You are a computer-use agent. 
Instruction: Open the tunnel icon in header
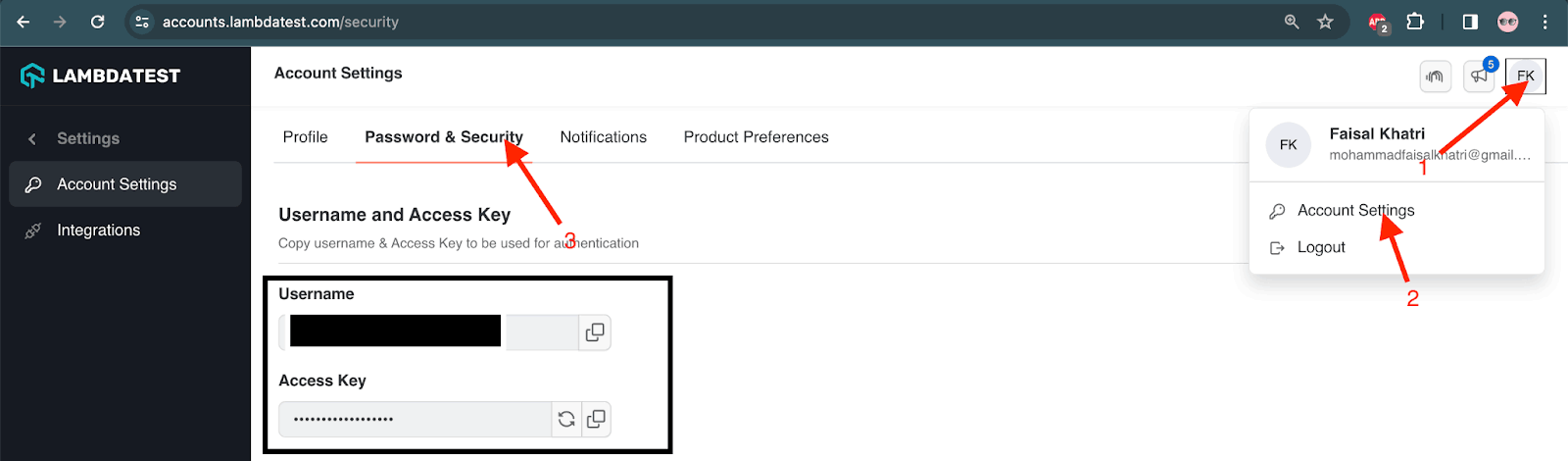tap(1436, 77)
